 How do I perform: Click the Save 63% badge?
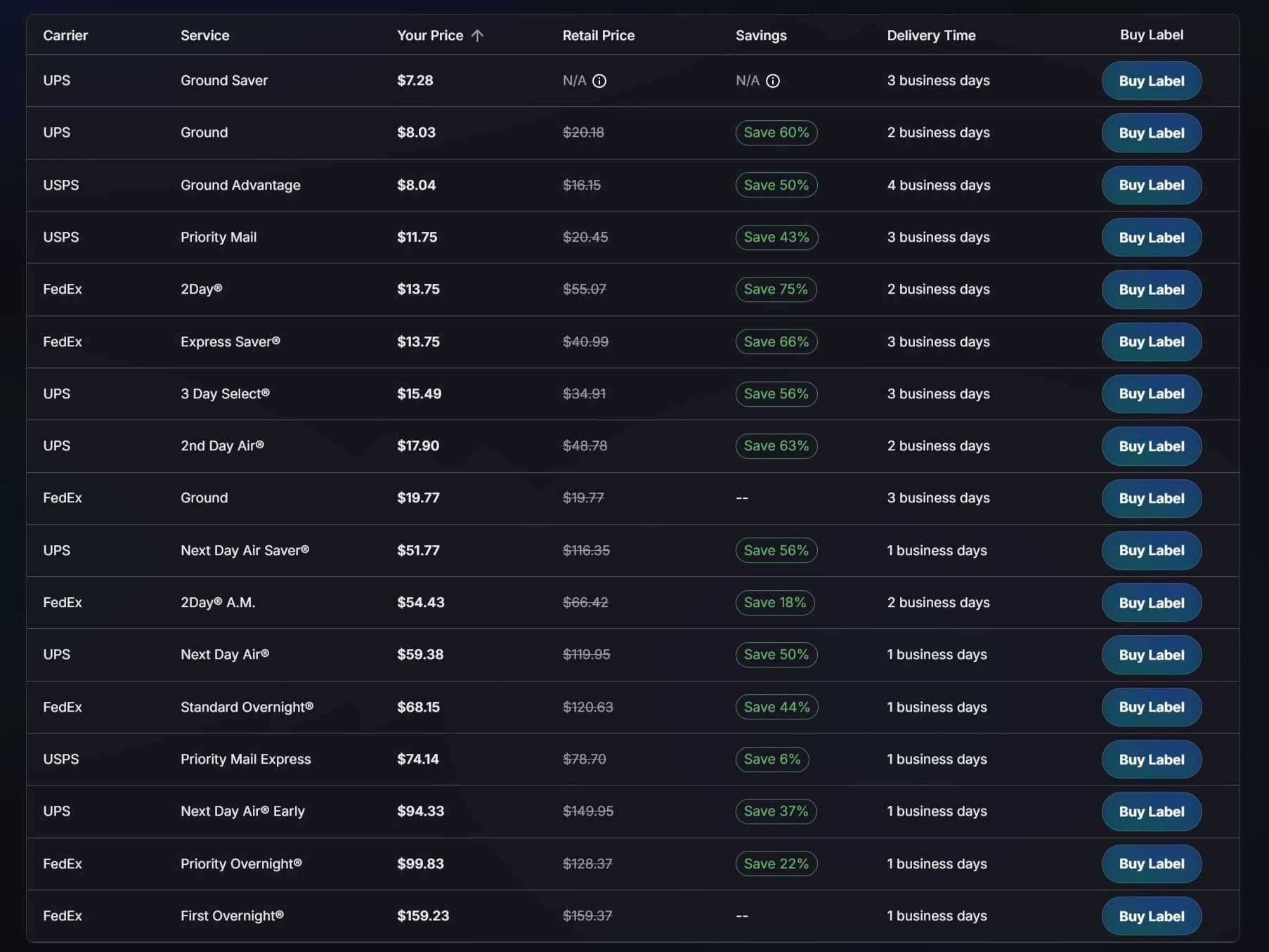pyautogui.click(x=776, y=446)
